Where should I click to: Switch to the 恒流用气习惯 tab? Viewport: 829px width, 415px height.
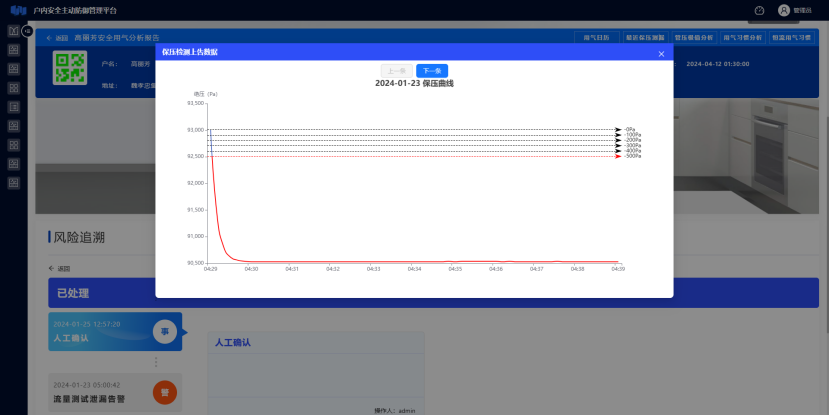point(791,38)
